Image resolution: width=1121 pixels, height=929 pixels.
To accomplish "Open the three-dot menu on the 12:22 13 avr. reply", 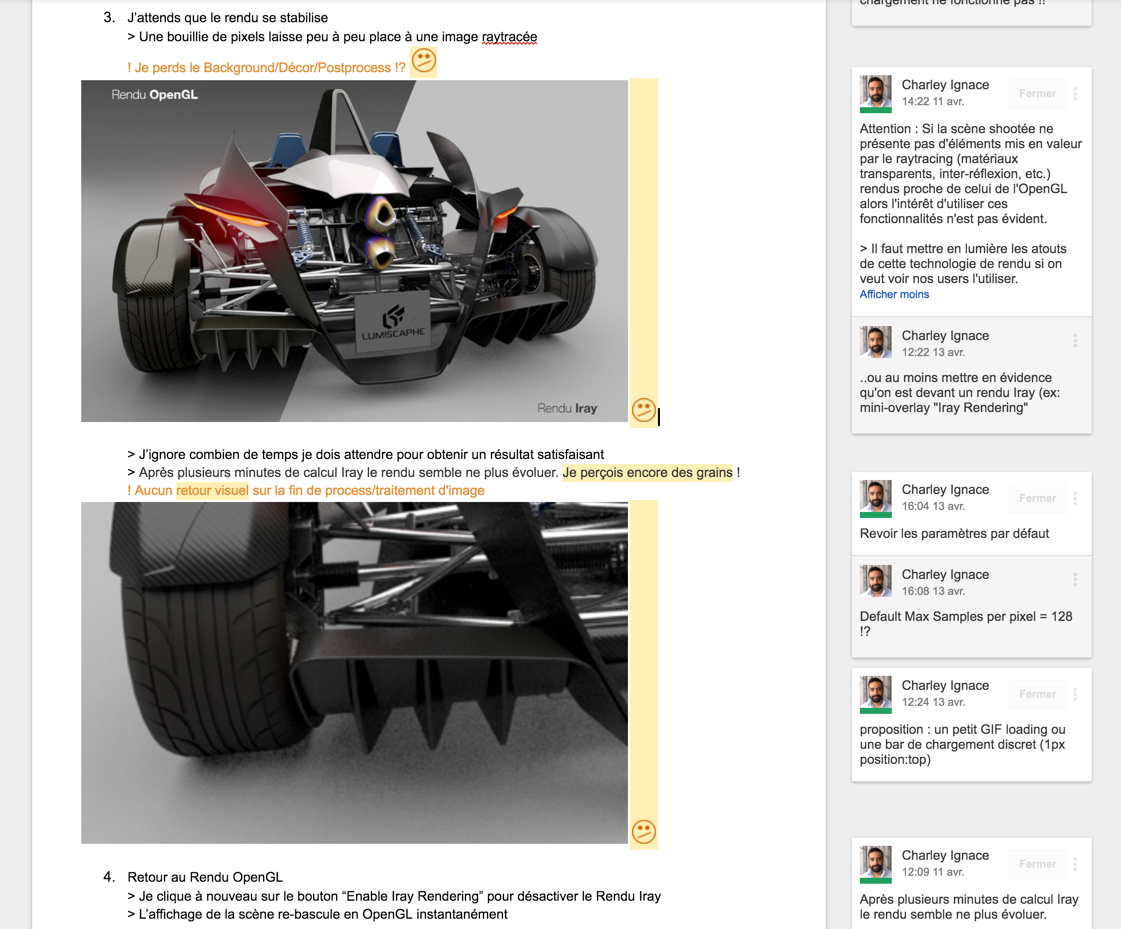I will [1075, 341].
